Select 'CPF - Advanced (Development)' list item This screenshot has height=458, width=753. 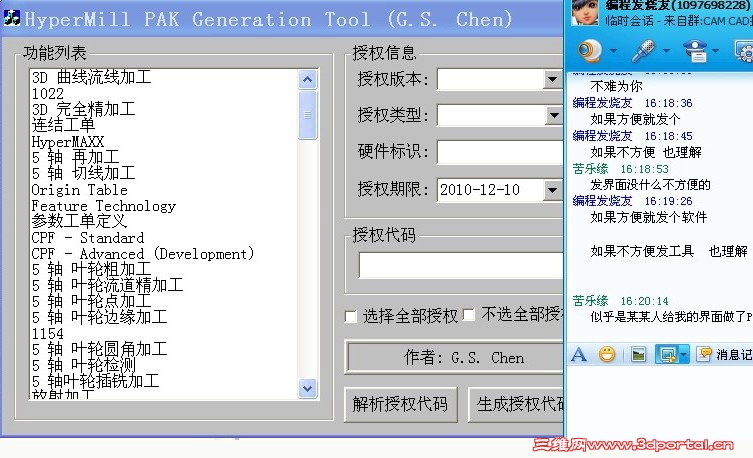[x=143, y=254]
